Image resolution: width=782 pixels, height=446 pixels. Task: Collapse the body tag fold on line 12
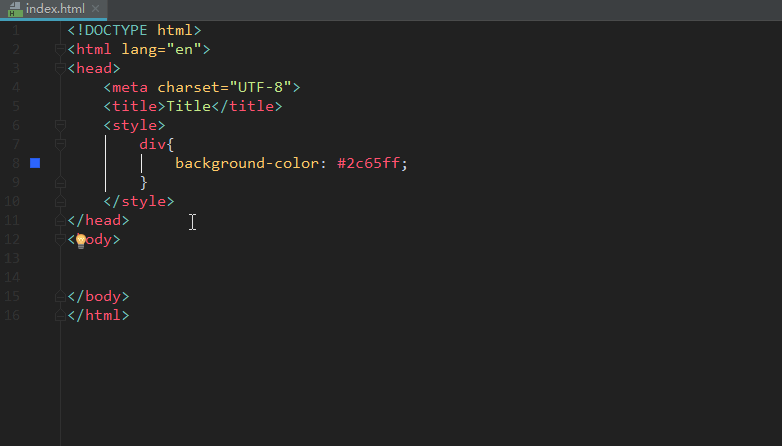tap(60, 239)
